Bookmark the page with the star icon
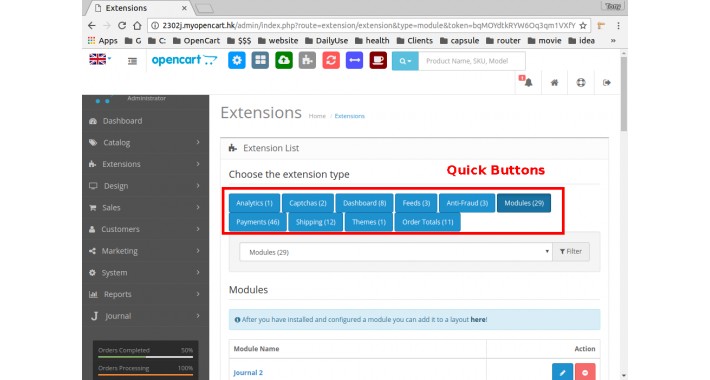The height and width of the screenshot is (380, 710). (x=583, y=25)
